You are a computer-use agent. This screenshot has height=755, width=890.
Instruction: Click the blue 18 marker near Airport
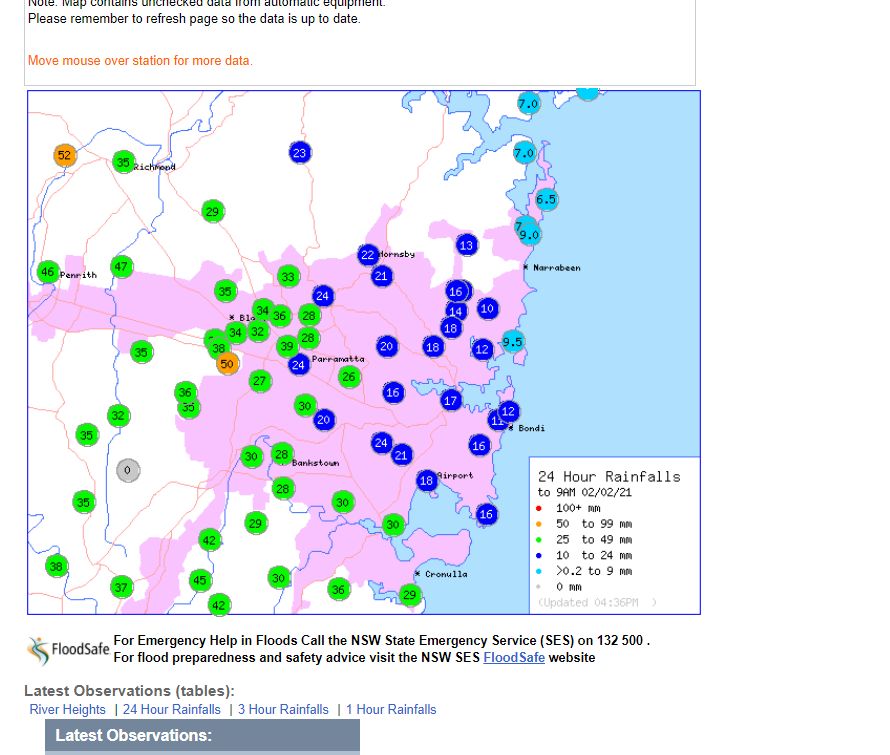point(427,481)
